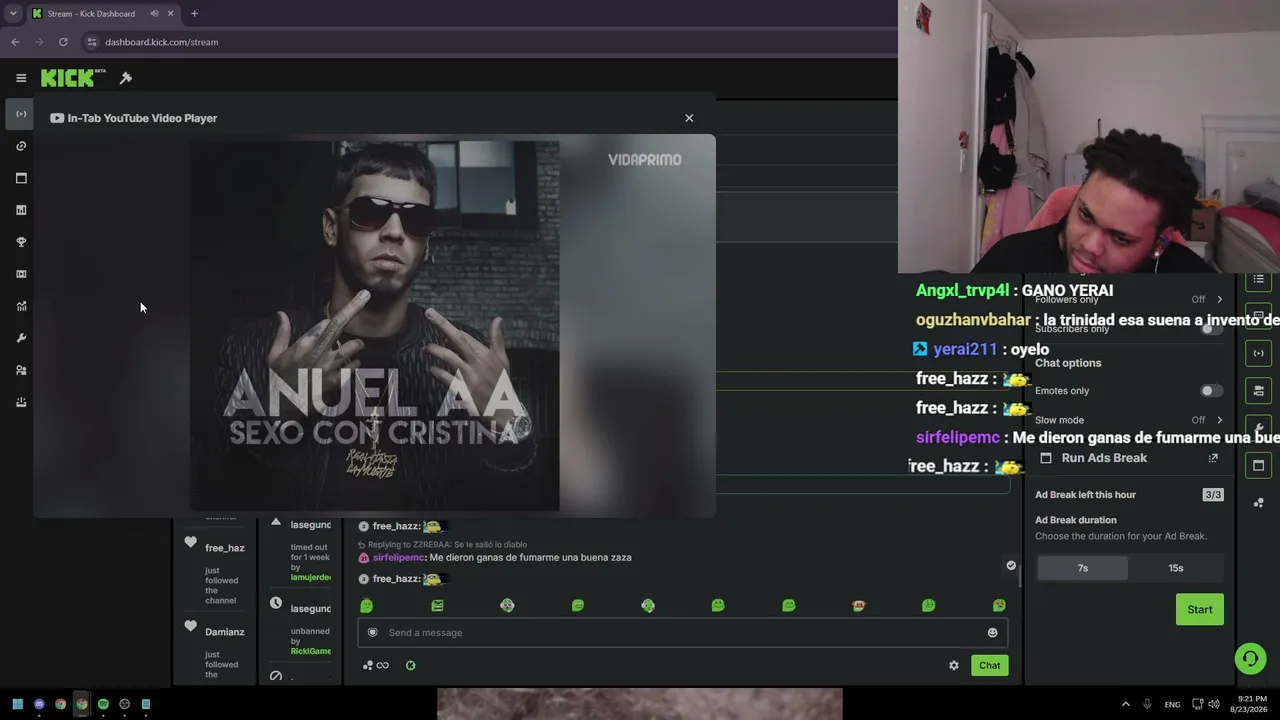Image resolution: width=1280 pixels, height=720 pixels.
Task: Open the analytics graph icon in left sidebar
Action: tap(21, 306)
